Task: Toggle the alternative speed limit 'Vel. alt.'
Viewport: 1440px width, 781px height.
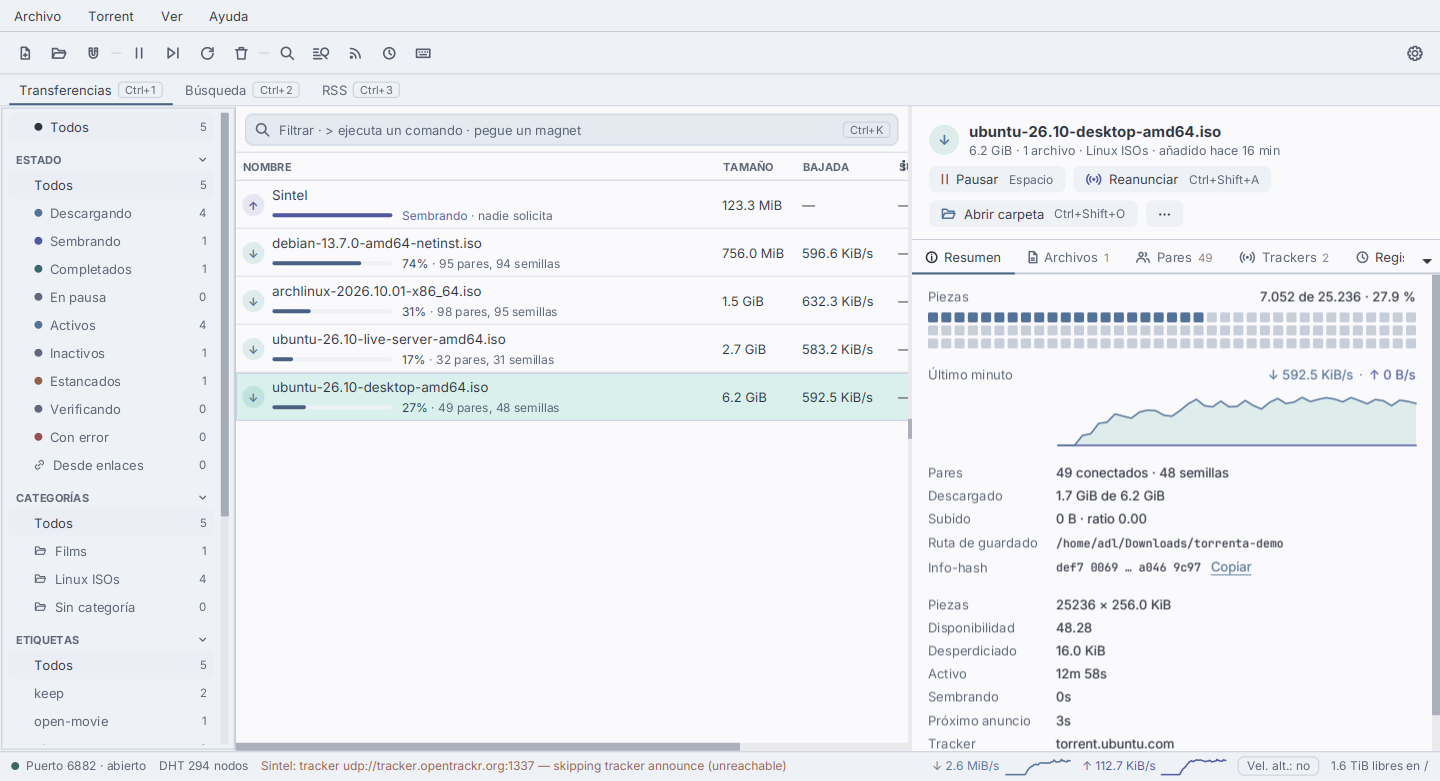Action: click(1277, 766)
